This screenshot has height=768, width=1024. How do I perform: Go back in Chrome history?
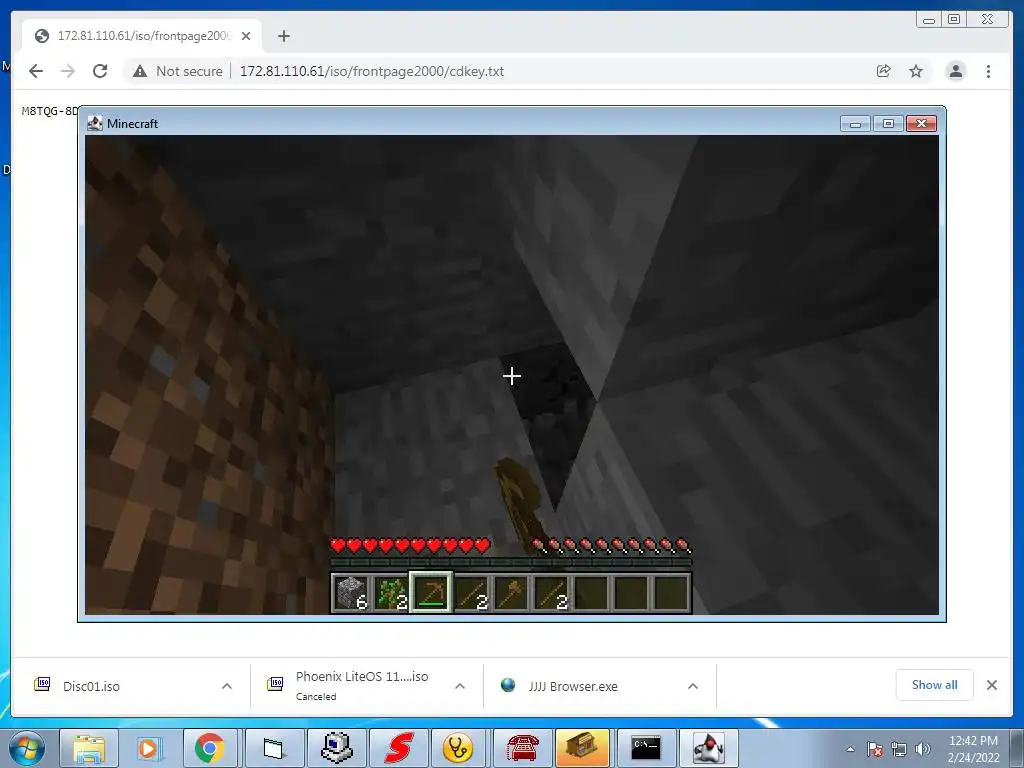tap(36, 71)
